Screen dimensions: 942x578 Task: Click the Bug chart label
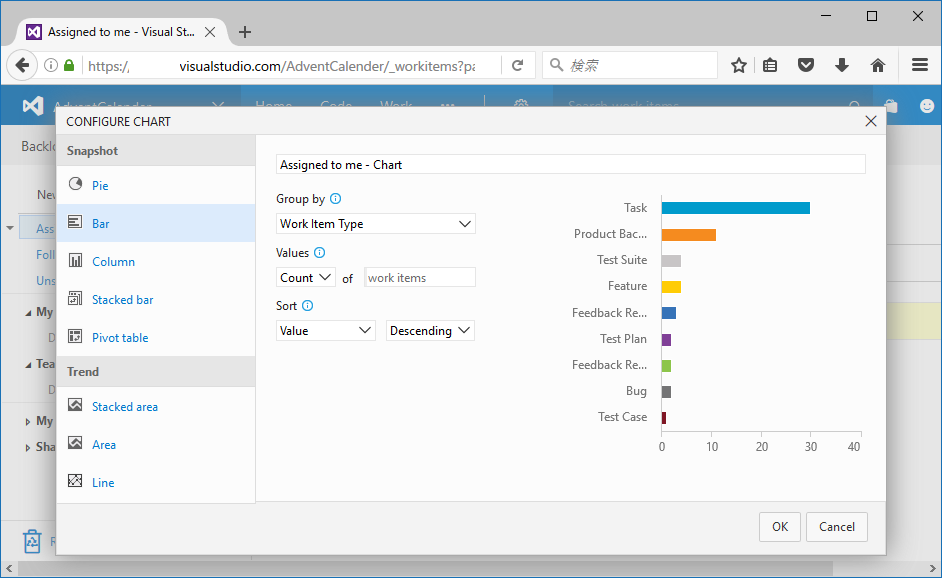(636, 391)
